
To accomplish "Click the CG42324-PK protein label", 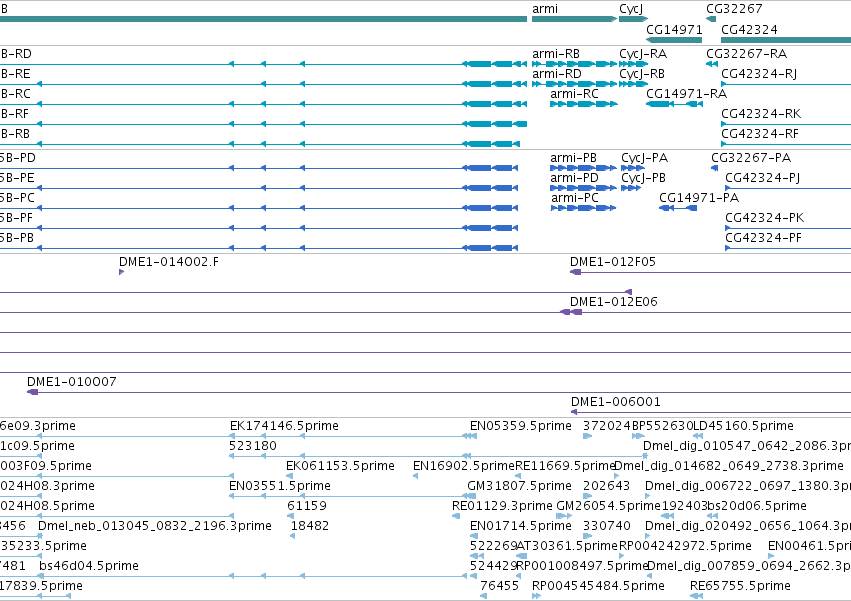I will 765,218.
